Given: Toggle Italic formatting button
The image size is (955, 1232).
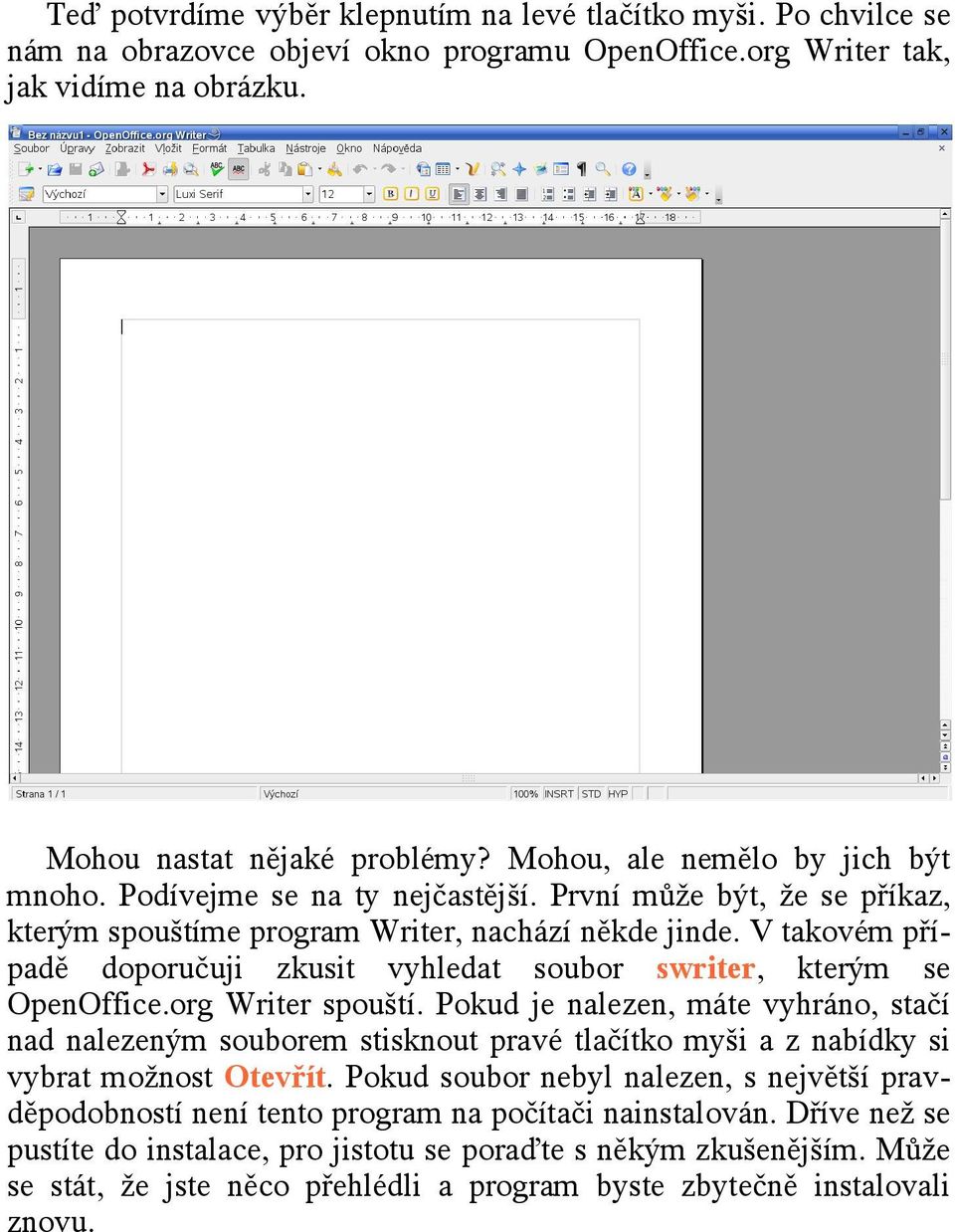Looking at the screenshot, I should (411, 194).
